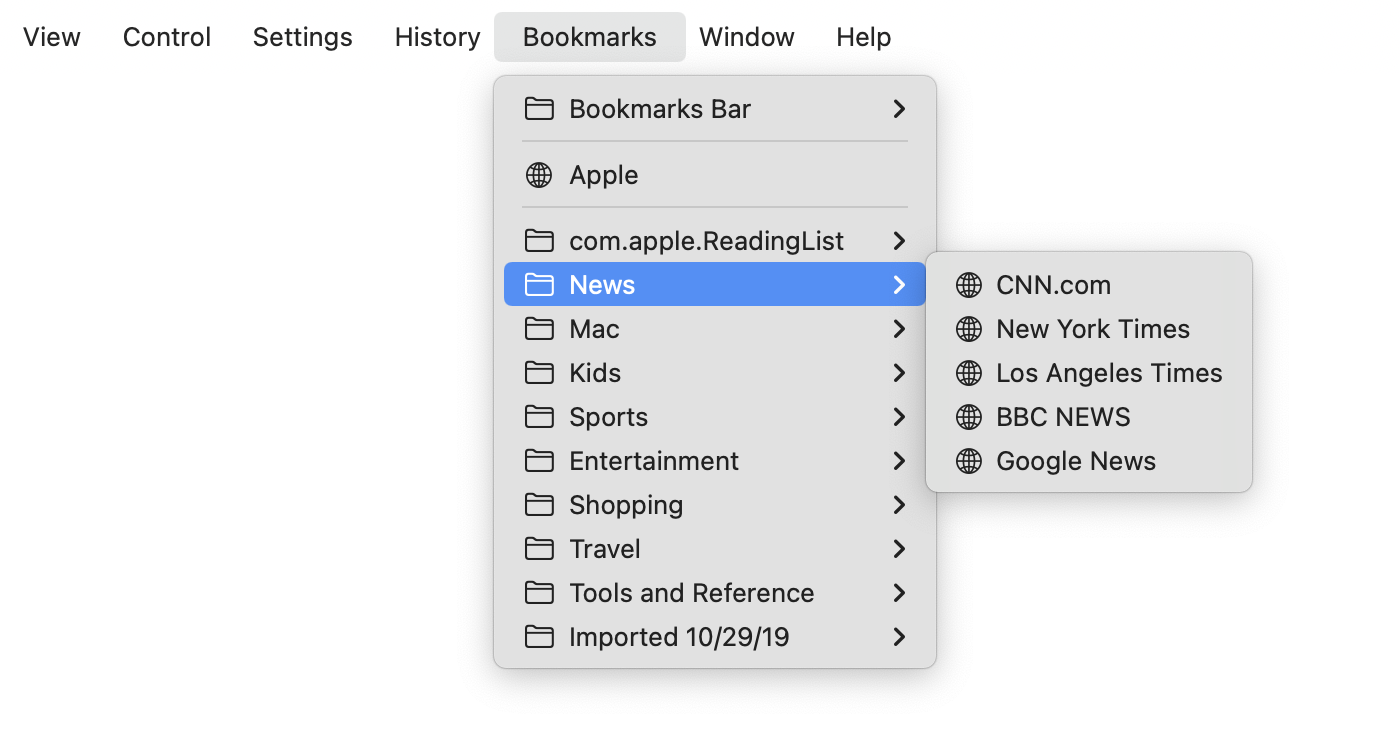Open the New York Times bookmark

pyautogui.click(x=1092, y=329)
